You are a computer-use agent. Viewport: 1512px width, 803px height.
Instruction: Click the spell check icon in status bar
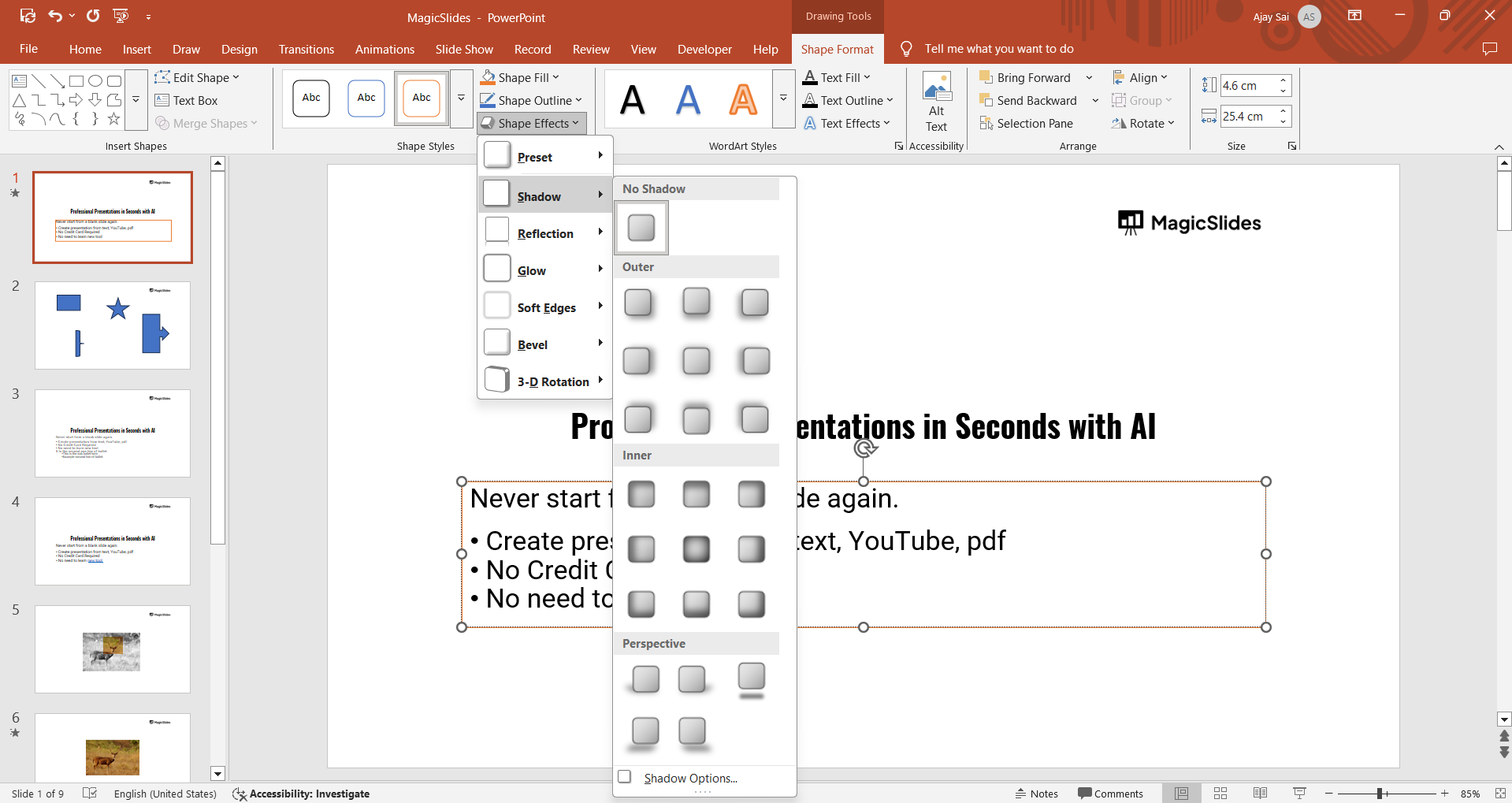pyautogui.click(x=90, y=794)
